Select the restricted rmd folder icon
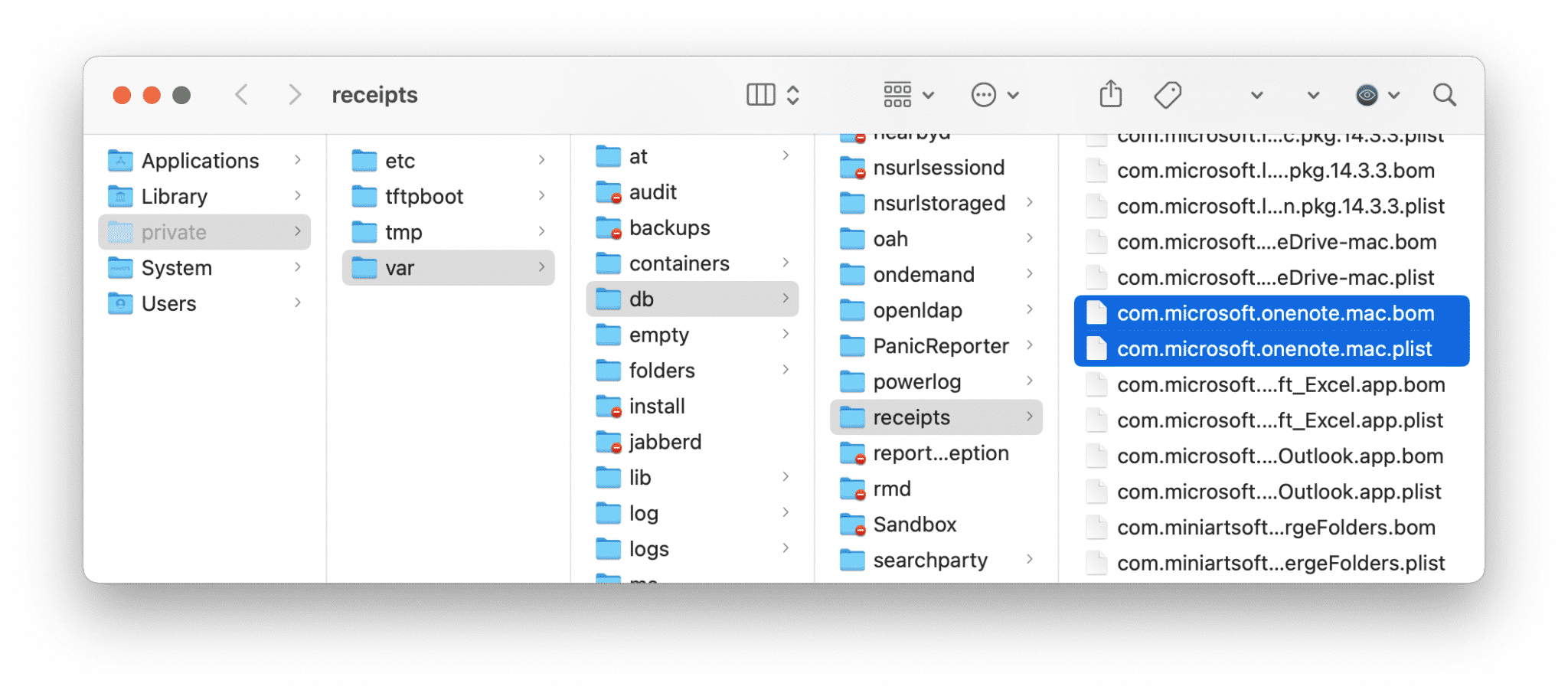The image size is (1568, 693). pos(852,489)
